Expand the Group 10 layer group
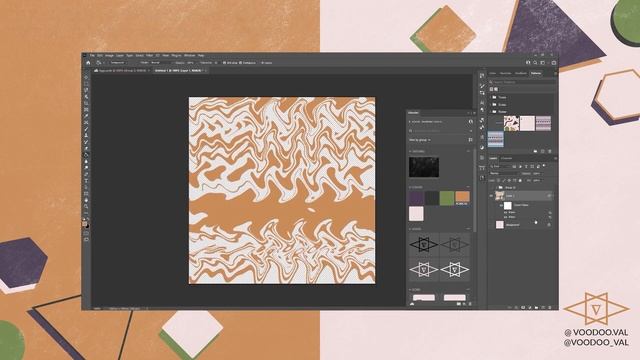This screenshot has width=640, height=360. (x=496, y=188)
